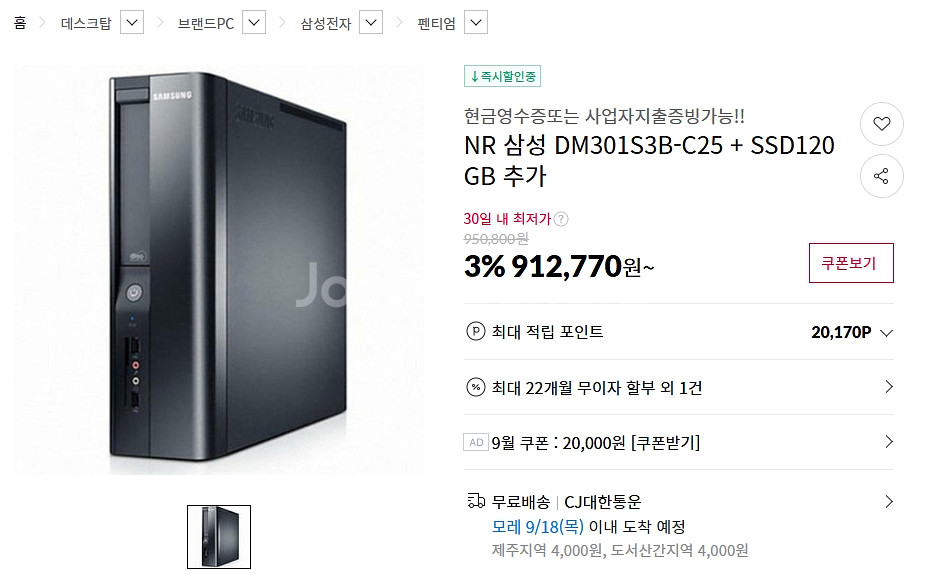Click the percent installment icon

[x=476, y=387]
